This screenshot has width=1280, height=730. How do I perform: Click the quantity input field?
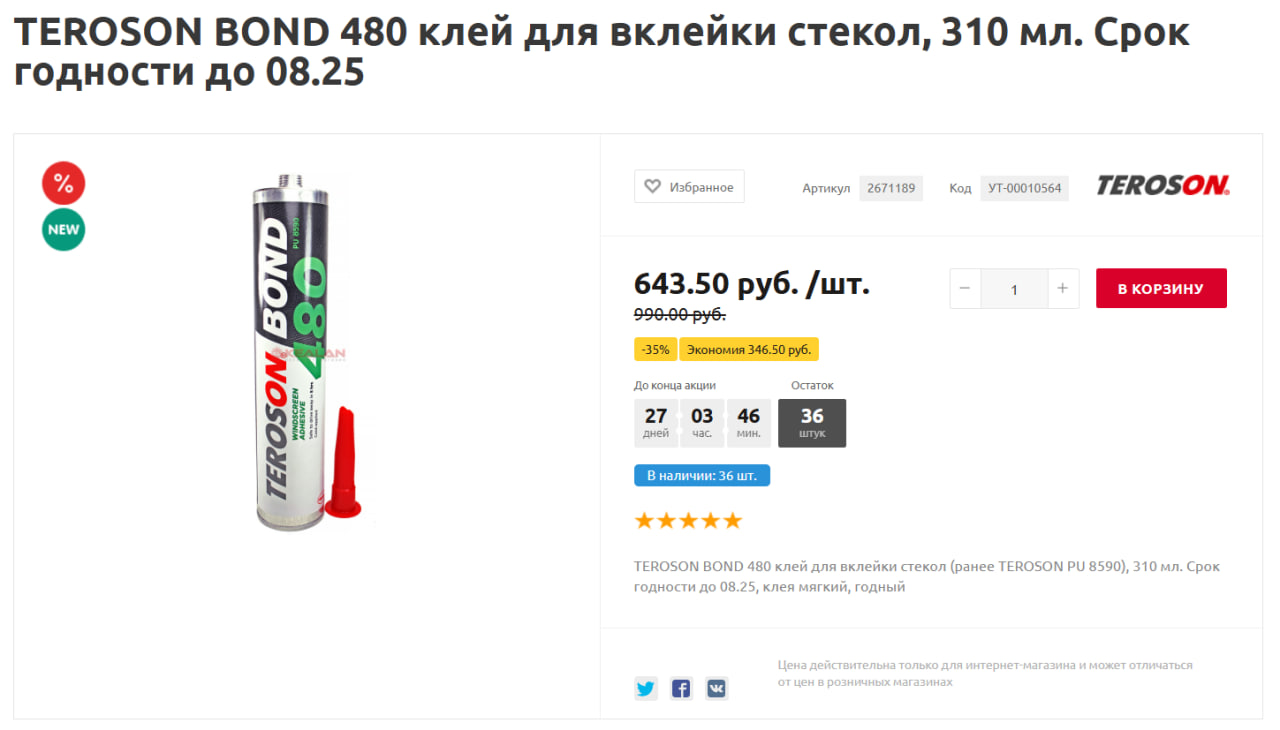pyautogui.click(x=1014, y=288)
